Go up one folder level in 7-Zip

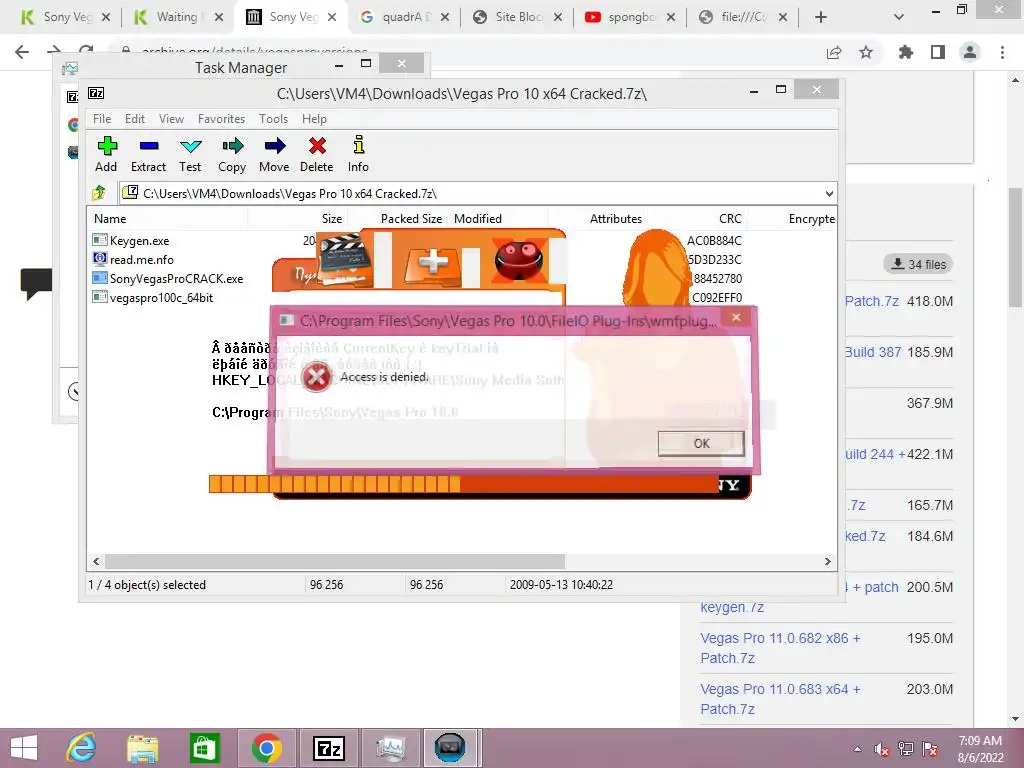99,193
